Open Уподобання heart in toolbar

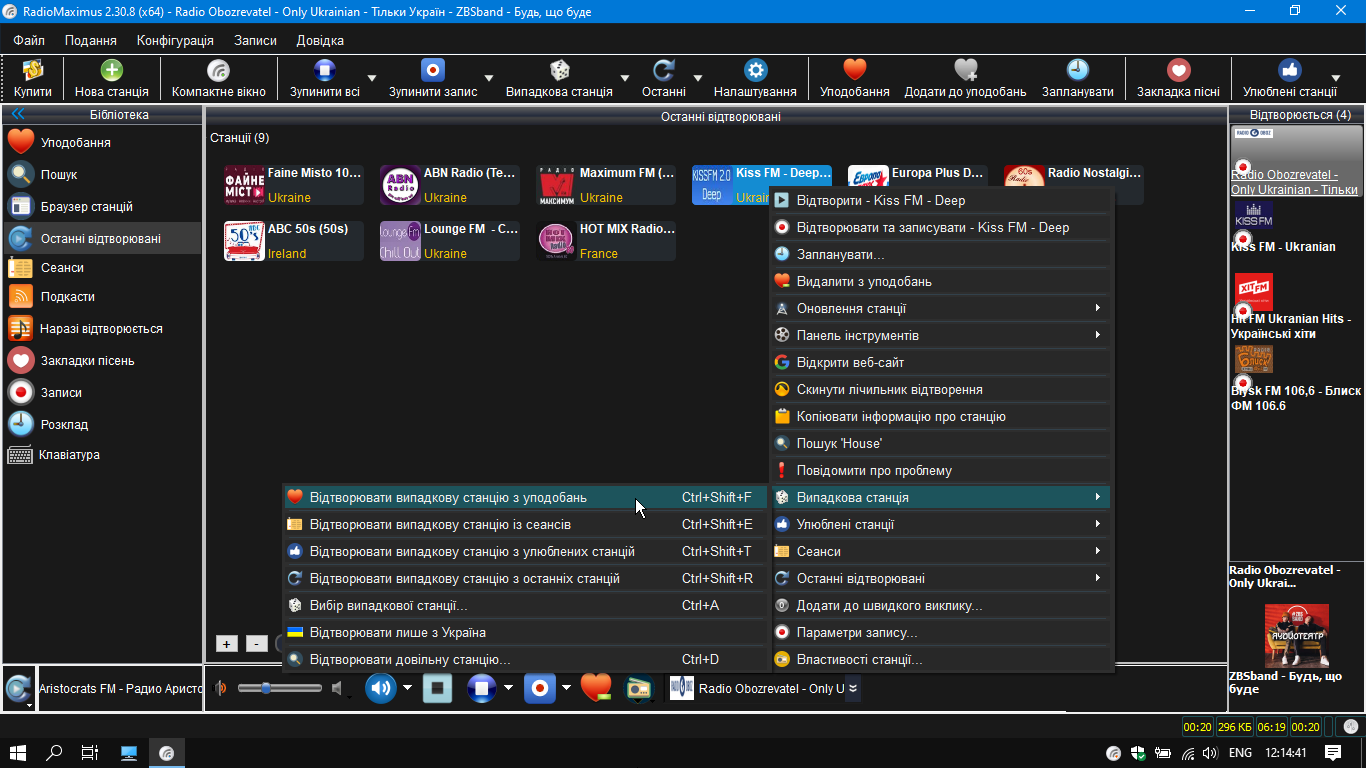854,78
